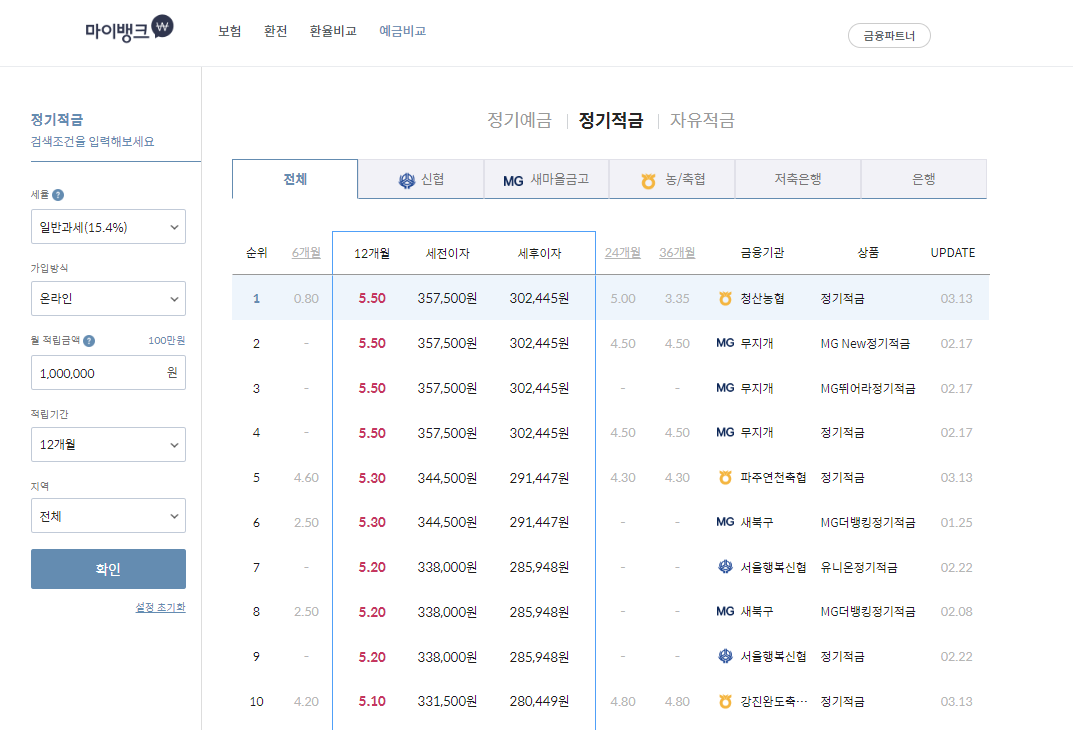Sort by the 24개월 column header
Viewport: 1073px width, 730px height.
tap(623, 253)
